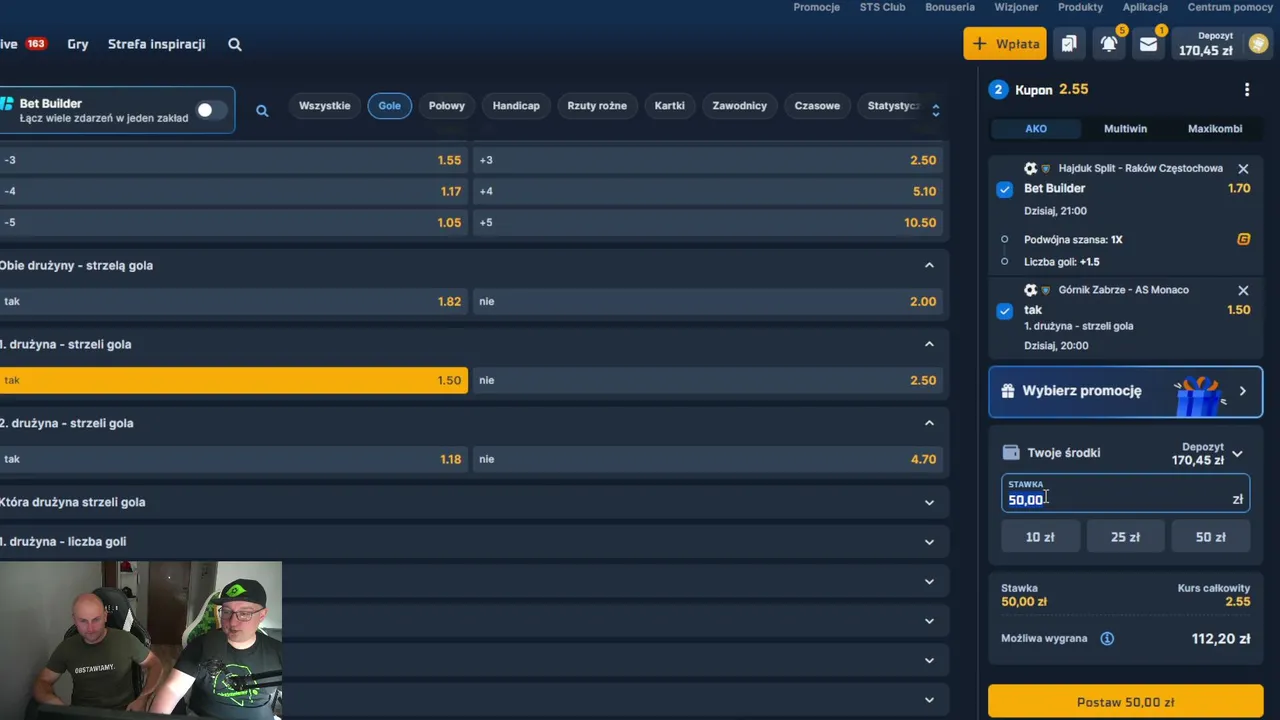1280x720 pixels.
Task: Uncheck the Górnik Zabrze 'tak' bet checkbox
Action: click(x=1005, y=311)
